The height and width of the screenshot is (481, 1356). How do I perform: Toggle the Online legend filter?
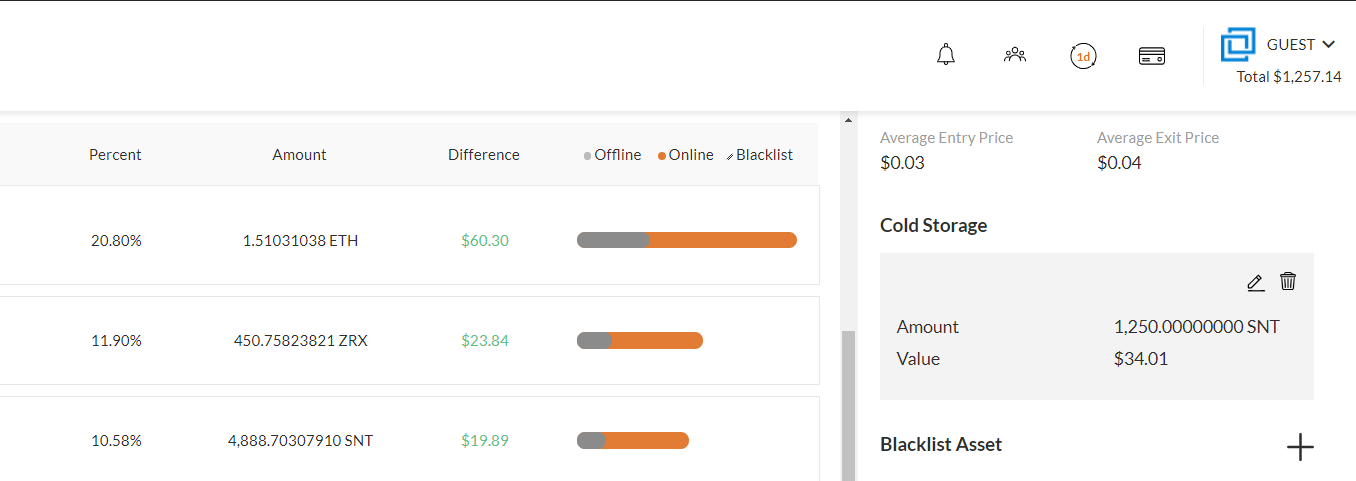(686, 155)
